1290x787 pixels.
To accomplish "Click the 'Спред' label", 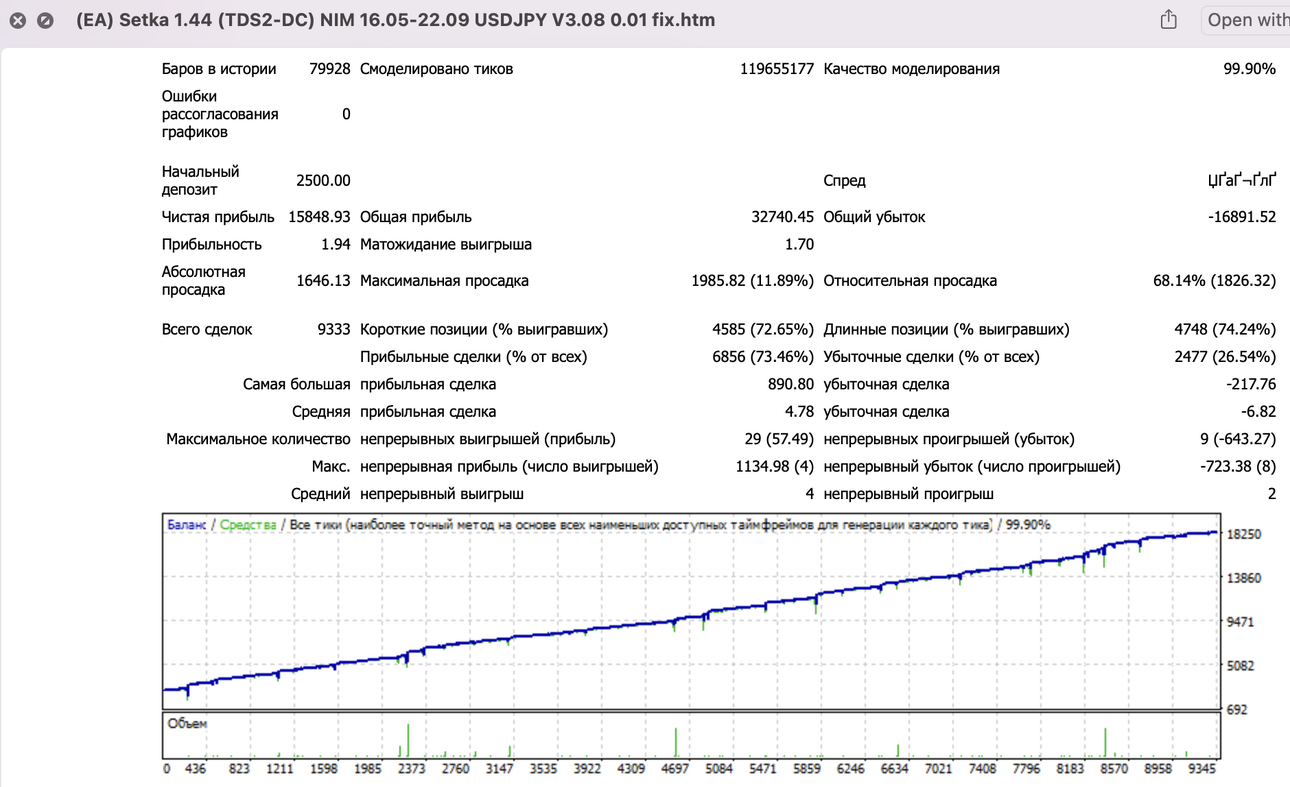I will pos(845,181).
